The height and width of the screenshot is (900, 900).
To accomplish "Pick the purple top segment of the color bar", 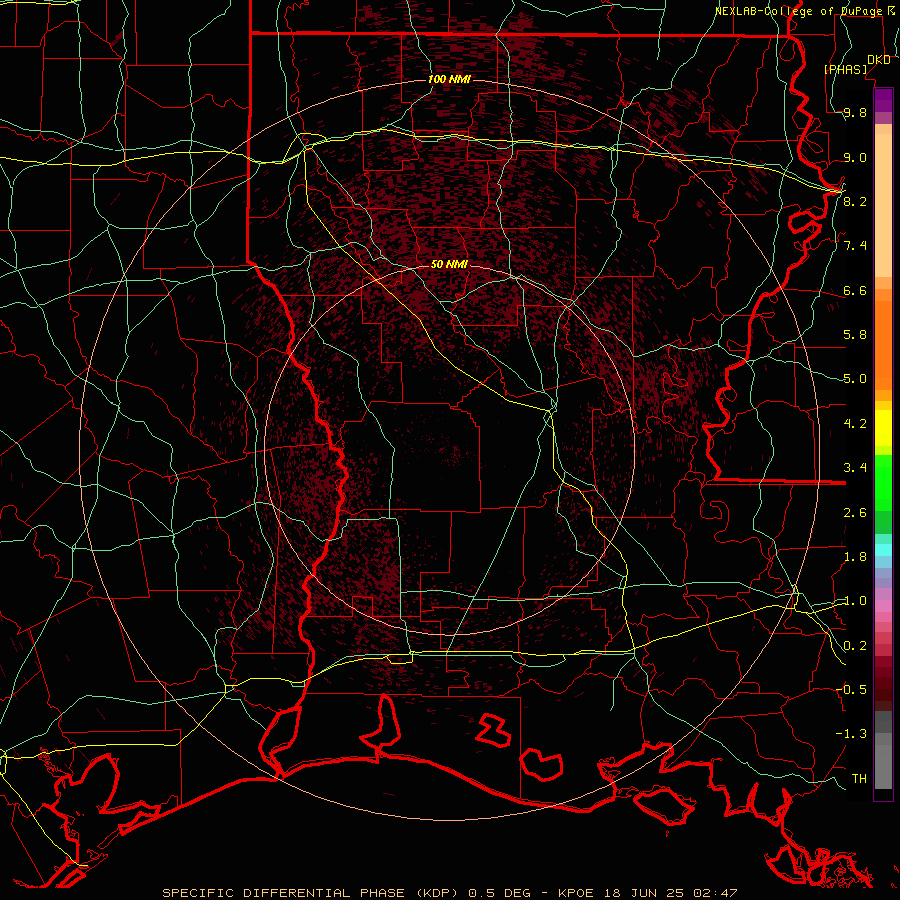I will [883, 100].
